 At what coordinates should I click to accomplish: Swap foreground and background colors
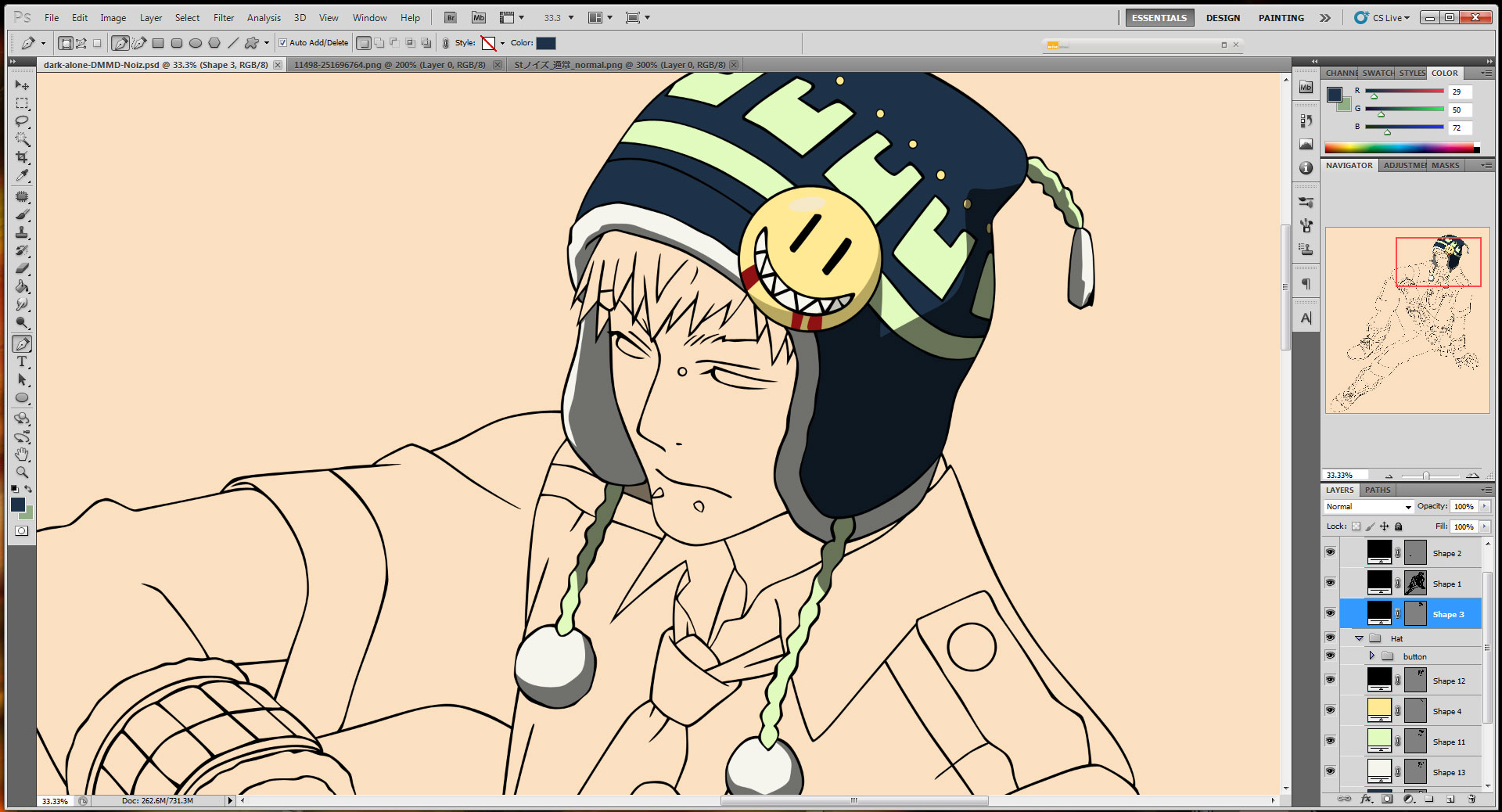pyautogui.click(x=28, y=489)
